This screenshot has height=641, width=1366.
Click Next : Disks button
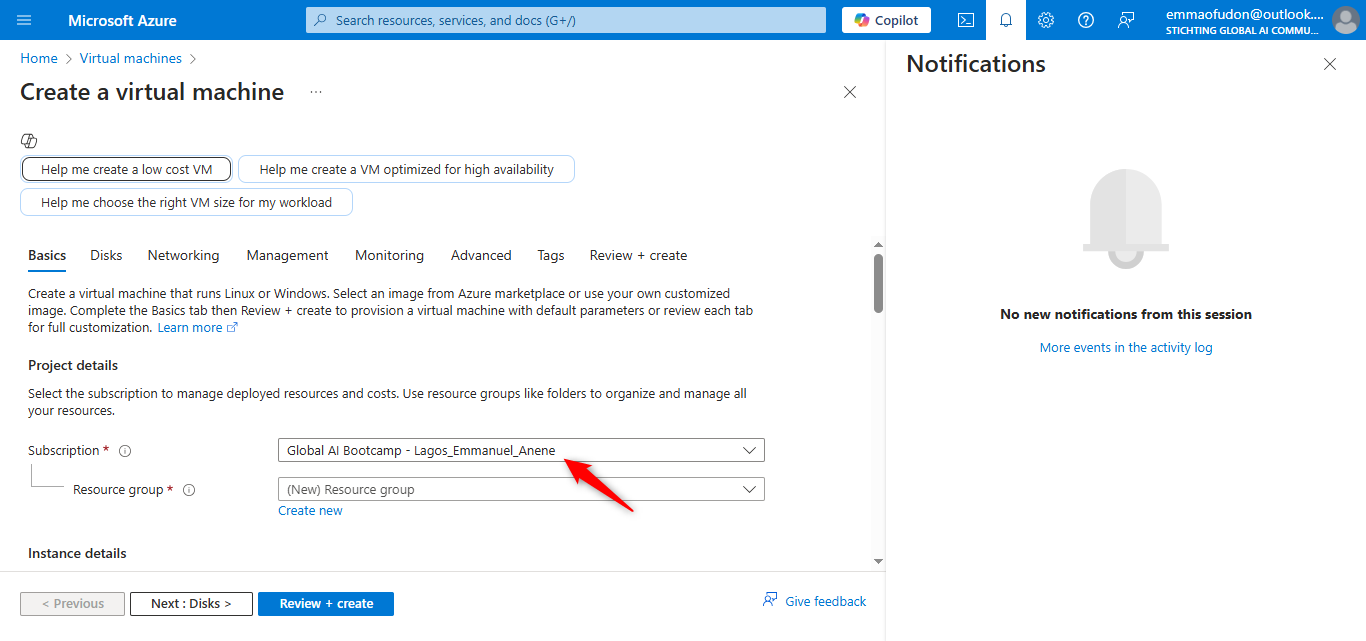pyautogui.click(x=191, y=604)
